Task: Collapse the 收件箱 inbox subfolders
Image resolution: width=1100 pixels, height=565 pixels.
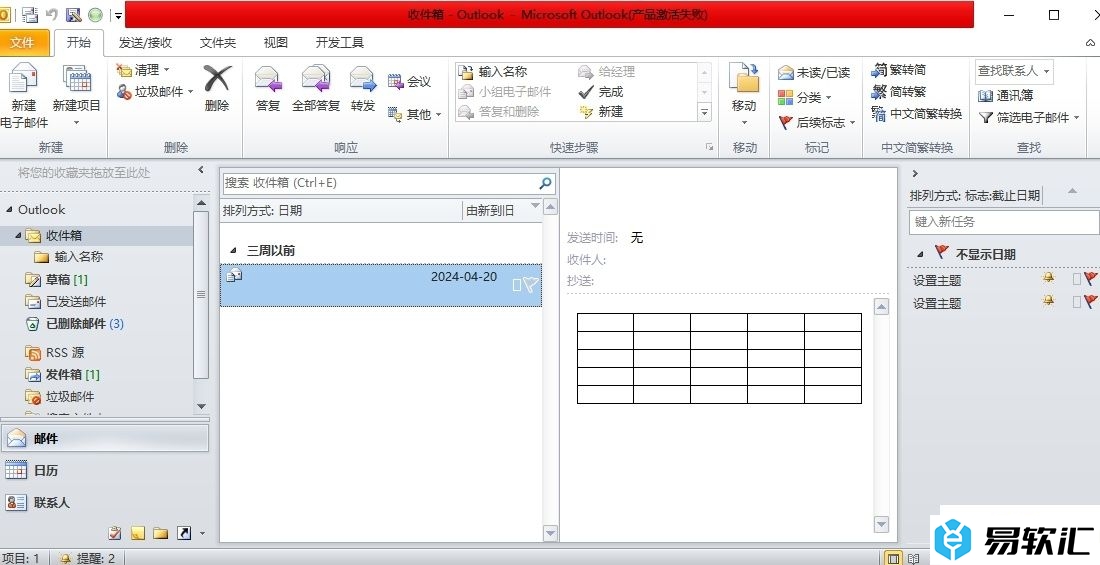Action: (x=18, y=235)
